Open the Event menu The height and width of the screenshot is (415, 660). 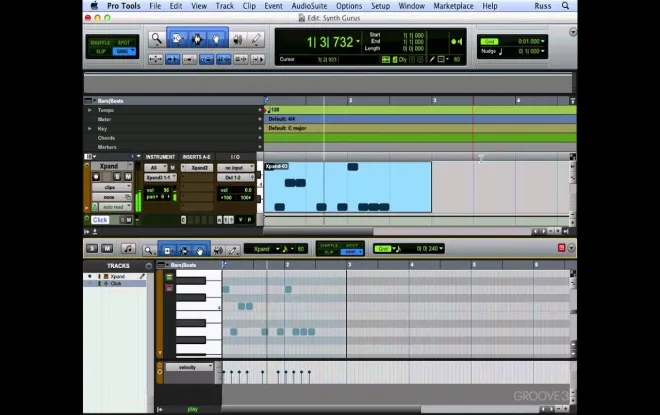click(273, 5)
